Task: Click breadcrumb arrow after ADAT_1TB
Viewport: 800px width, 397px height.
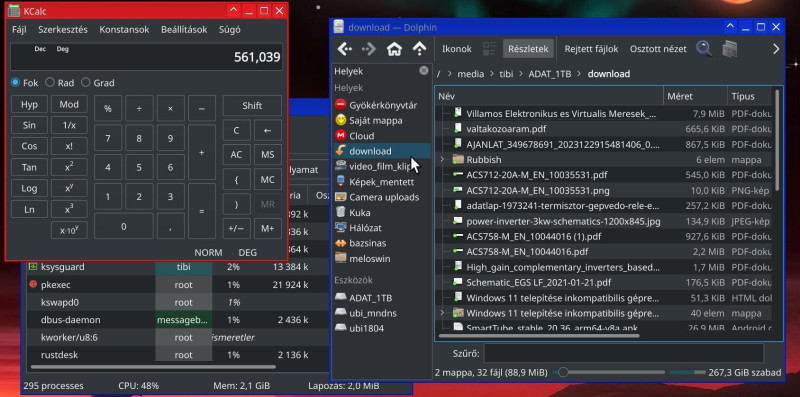Action: (580, 74)
